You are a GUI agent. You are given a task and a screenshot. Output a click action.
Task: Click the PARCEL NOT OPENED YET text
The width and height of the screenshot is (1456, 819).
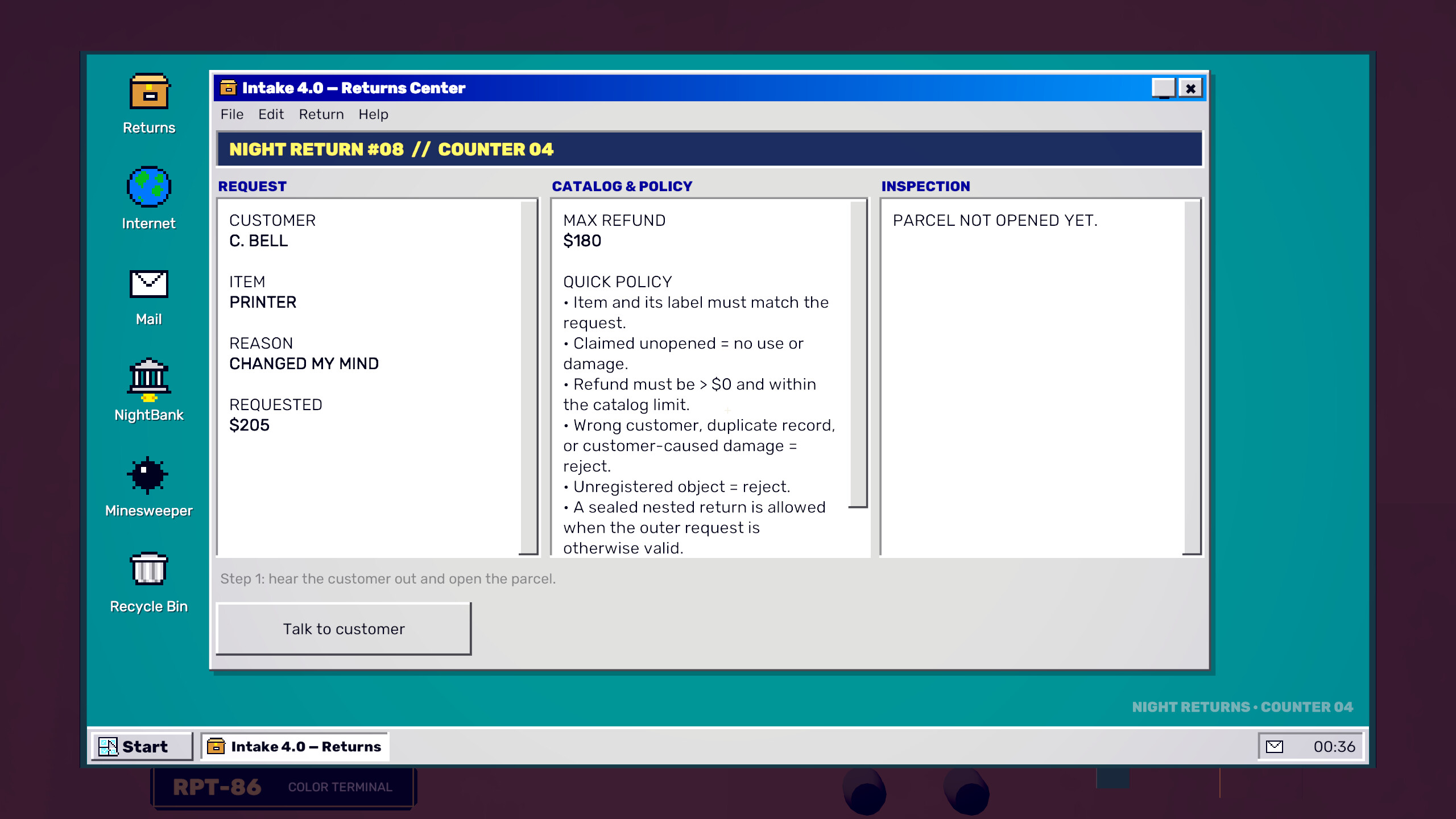pos(995,220)
